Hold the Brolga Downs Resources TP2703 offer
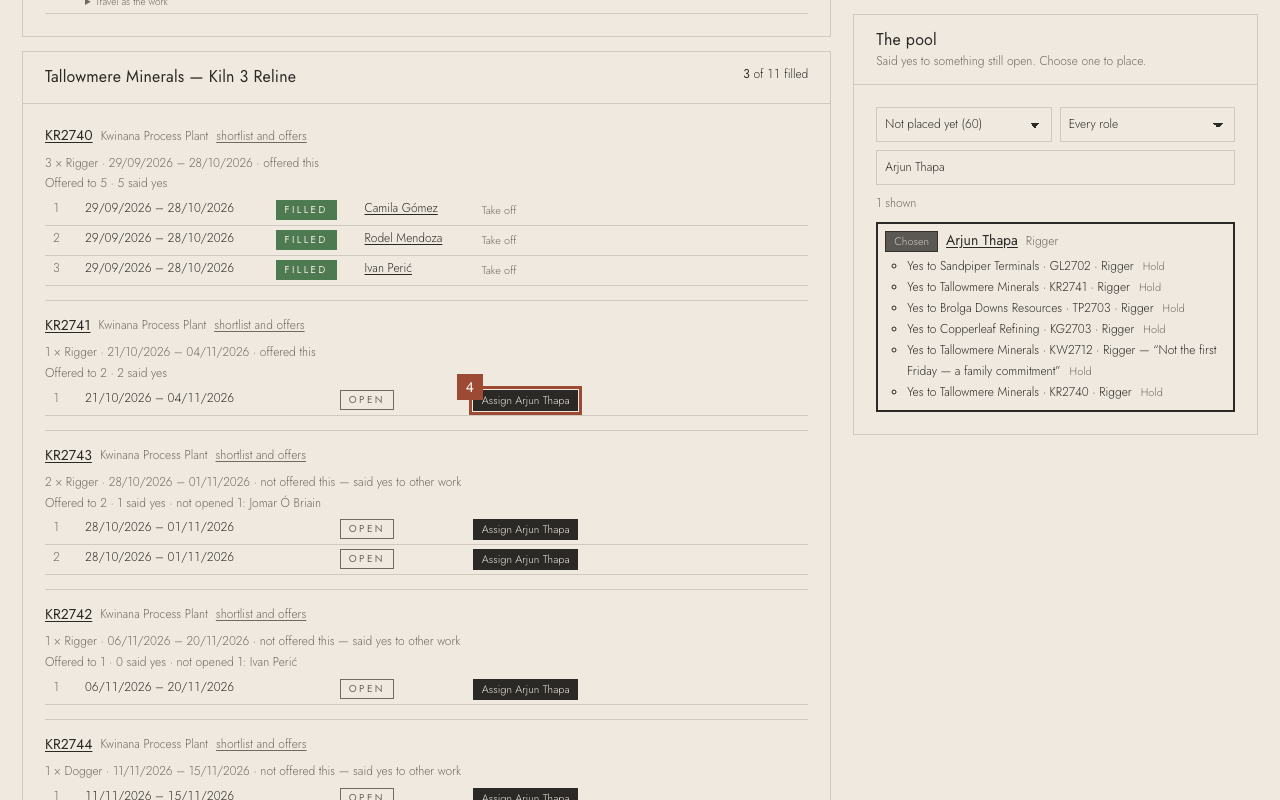The width and height of the screenshot is (1280, 800). pos(1173,308)
